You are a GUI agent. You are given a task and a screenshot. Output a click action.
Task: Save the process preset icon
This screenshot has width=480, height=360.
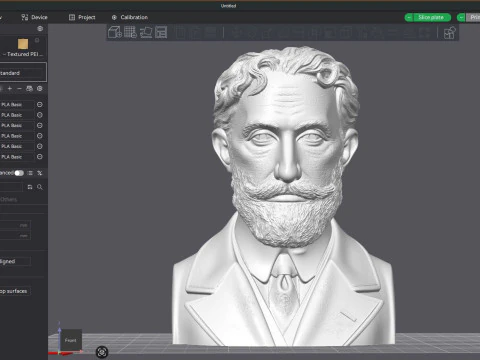coord(30,187)
